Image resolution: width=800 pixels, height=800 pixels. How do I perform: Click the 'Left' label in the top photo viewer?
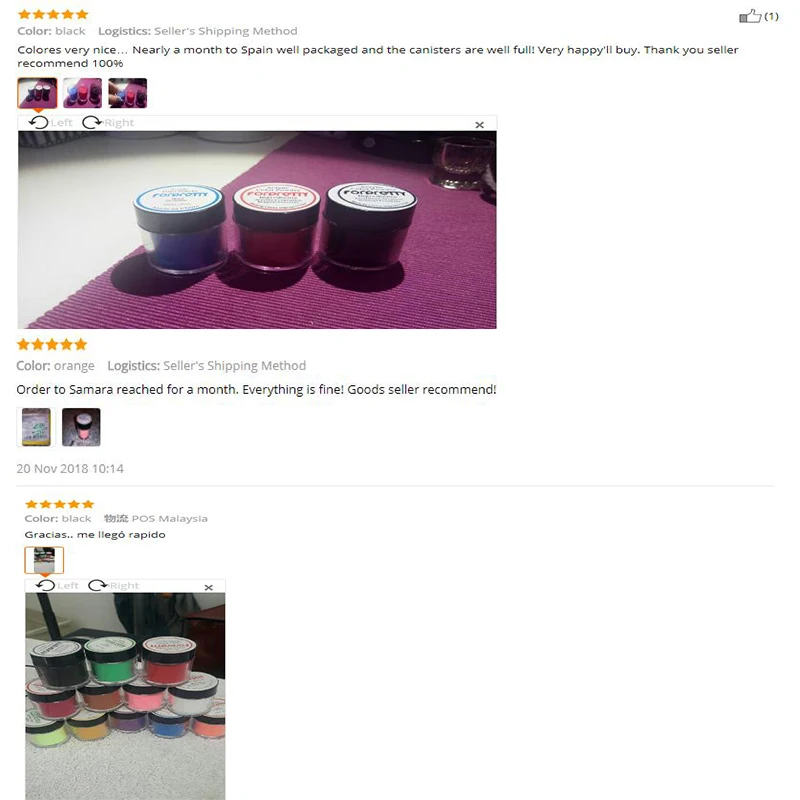point(61,122)
